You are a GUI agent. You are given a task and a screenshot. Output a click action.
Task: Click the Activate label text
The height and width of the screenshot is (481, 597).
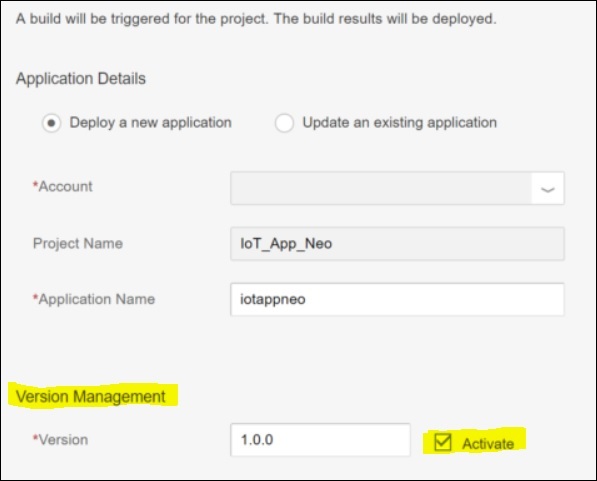coord(488,444)
